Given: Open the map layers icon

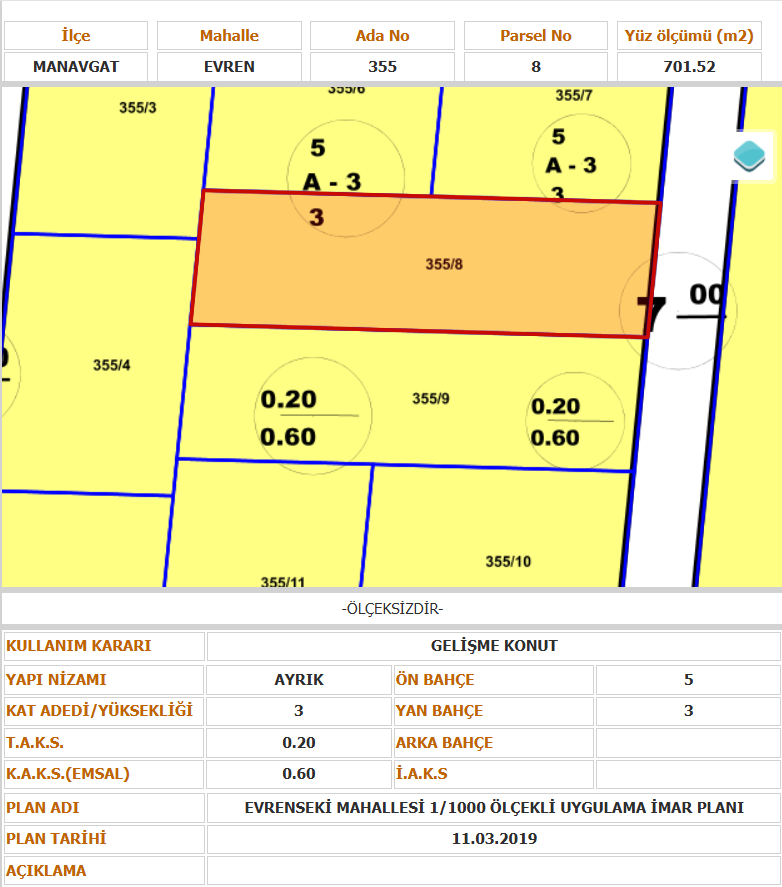Looking at the screenshot, I should click(x=748, y=154).
